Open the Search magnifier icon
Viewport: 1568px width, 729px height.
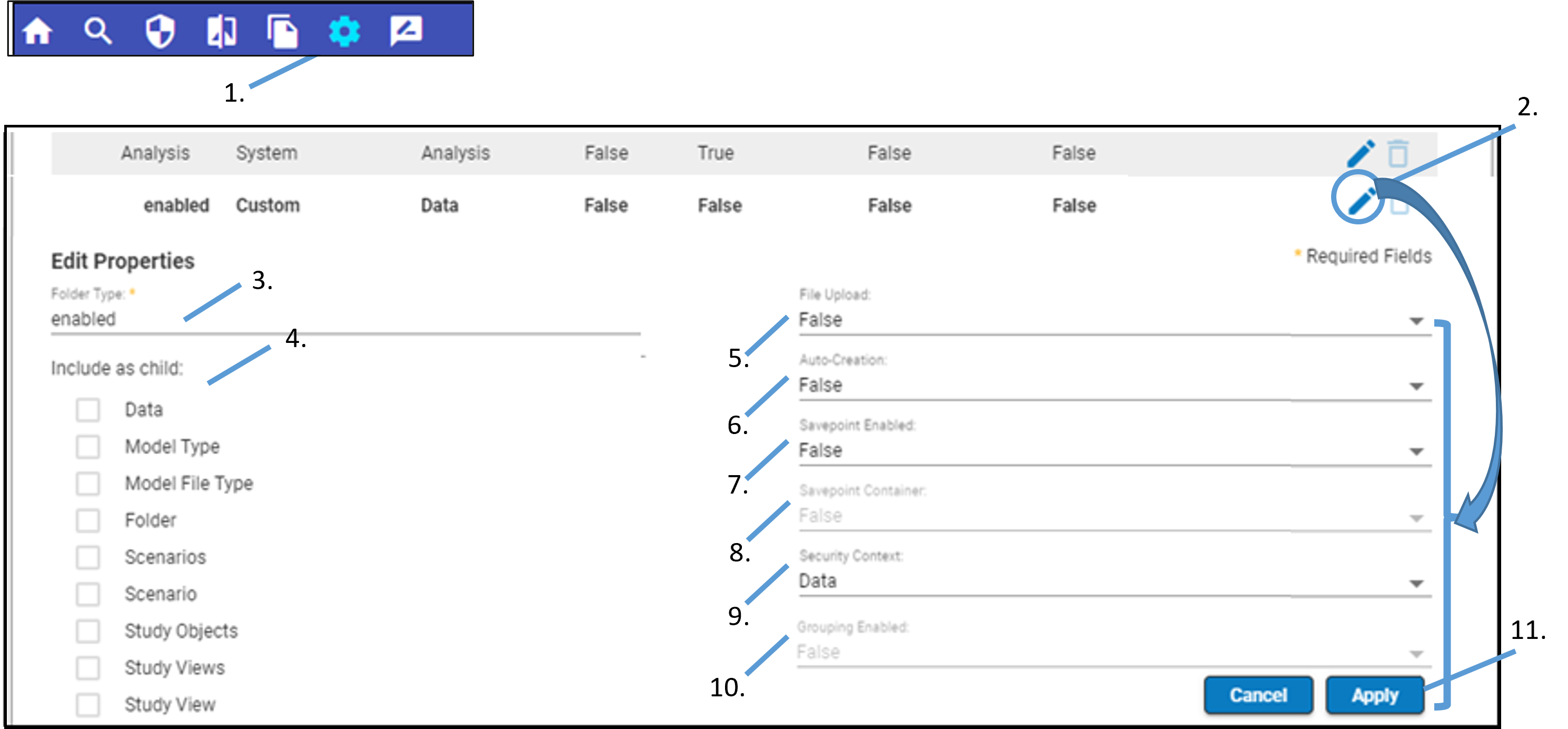(97, 31)
